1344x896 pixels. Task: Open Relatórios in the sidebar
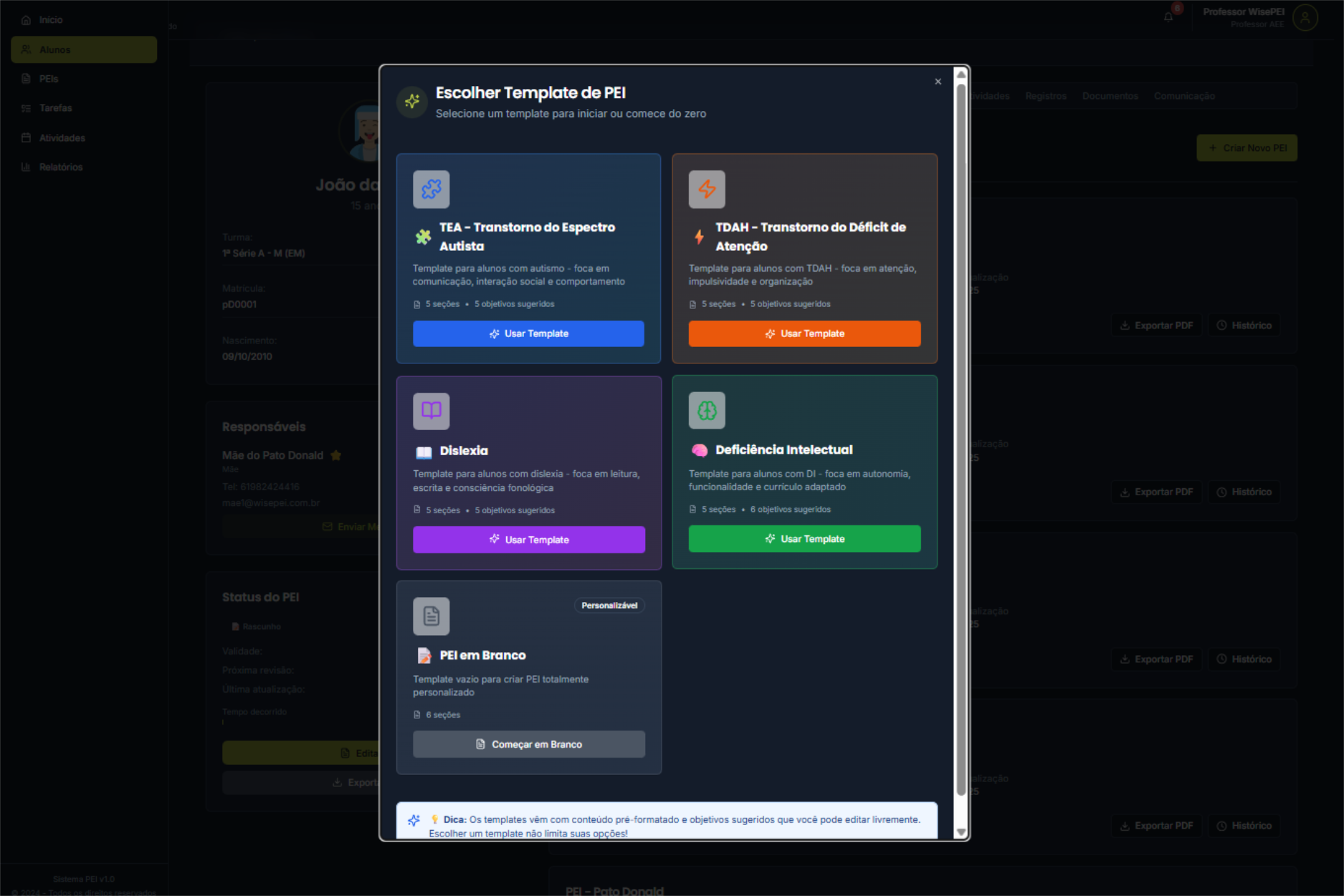[x=61, y=167]
